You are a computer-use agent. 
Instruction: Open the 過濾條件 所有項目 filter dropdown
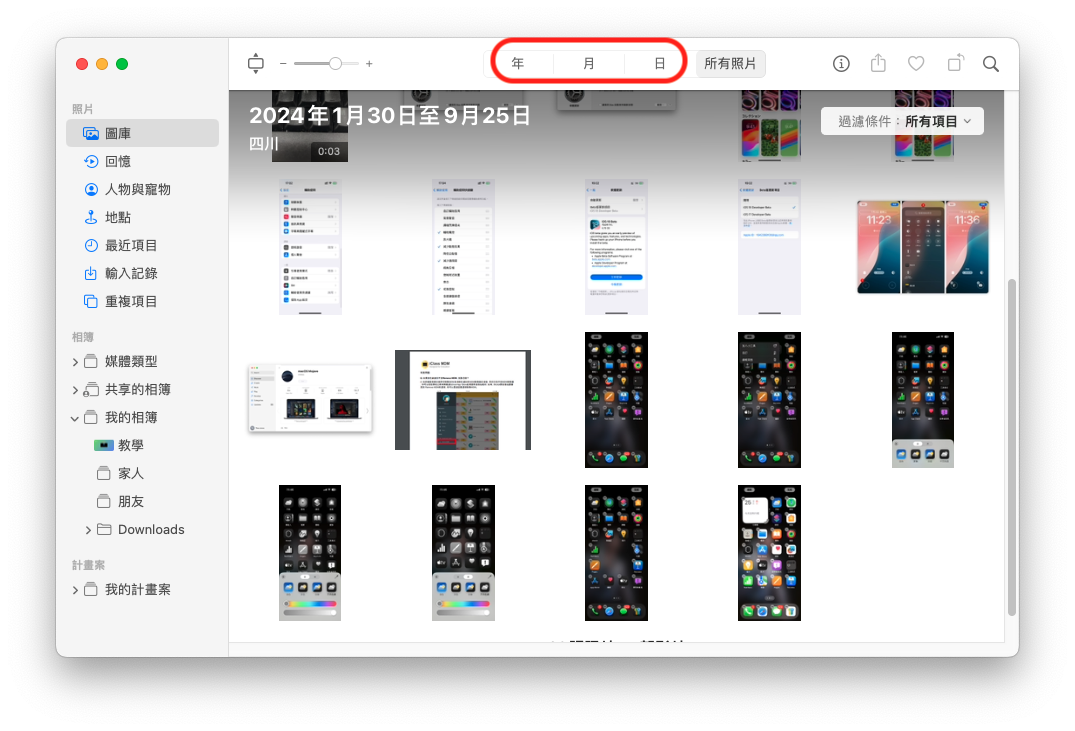click(902, 121)
